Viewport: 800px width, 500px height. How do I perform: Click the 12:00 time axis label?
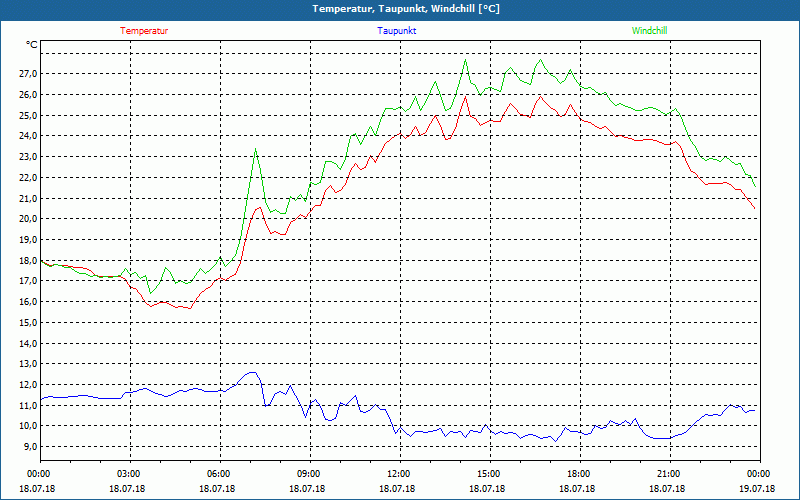pyautogui.click(x=397, y=474)
